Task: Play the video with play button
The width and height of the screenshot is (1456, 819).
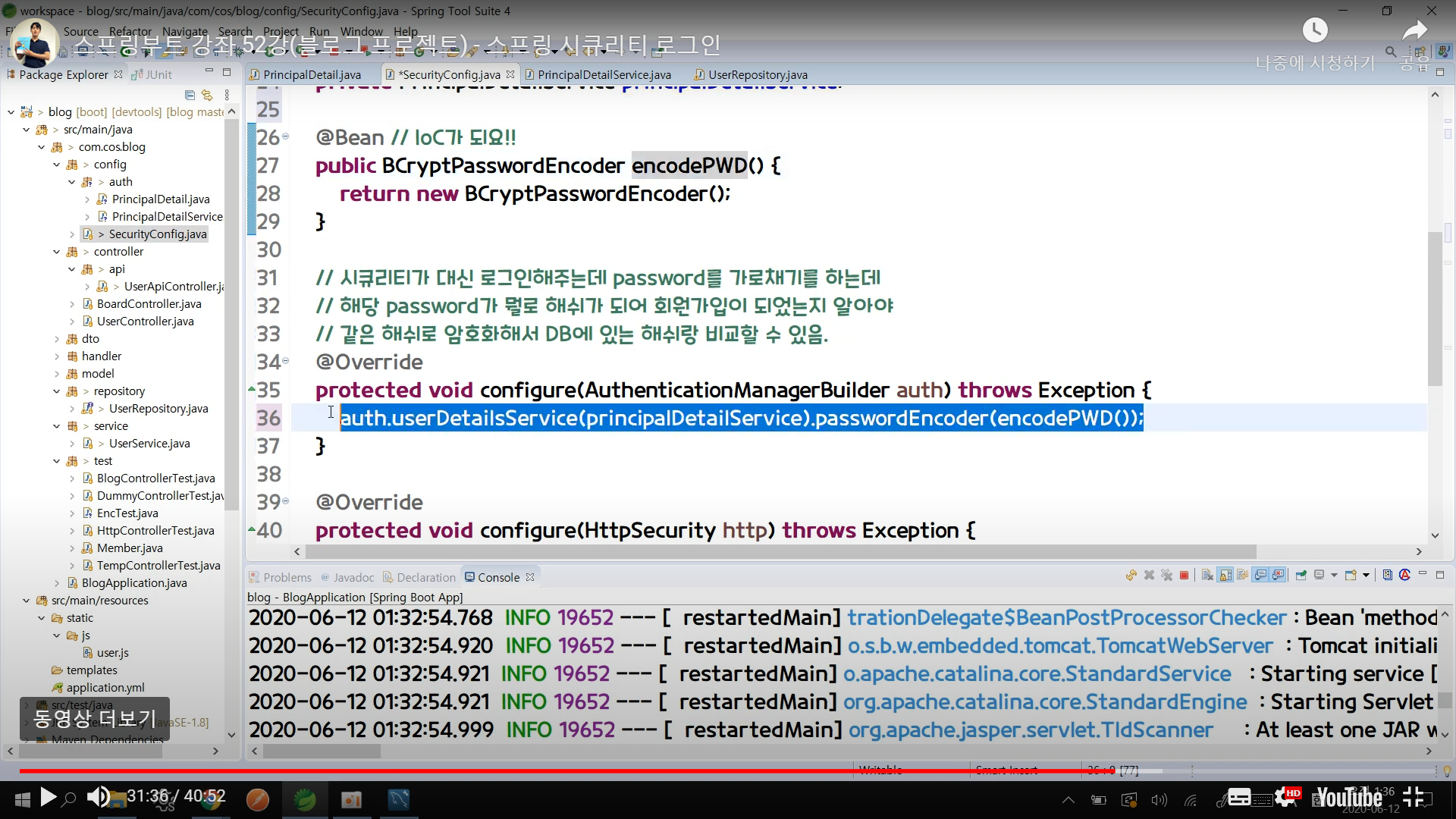Action: [x=48, y=796]
